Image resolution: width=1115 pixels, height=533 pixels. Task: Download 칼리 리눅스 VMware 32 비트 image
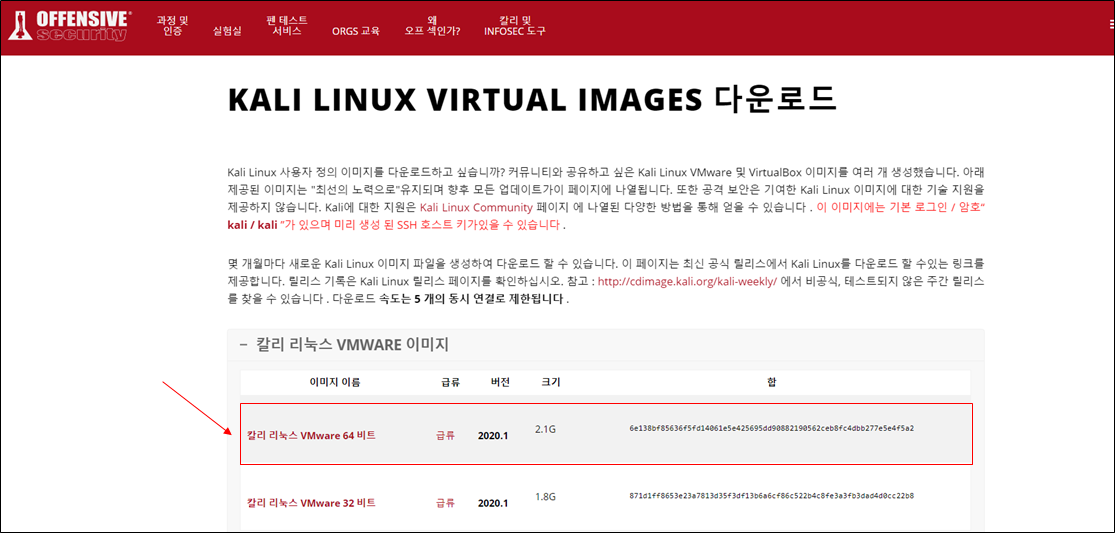311,503
